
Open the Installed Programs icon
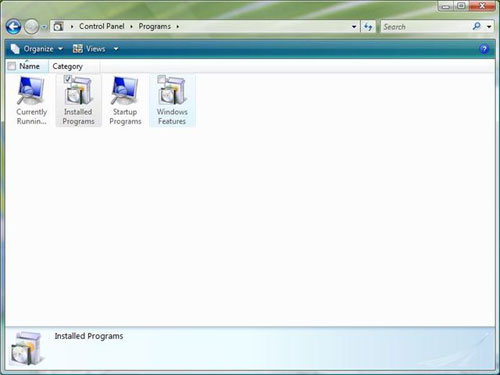78,100
